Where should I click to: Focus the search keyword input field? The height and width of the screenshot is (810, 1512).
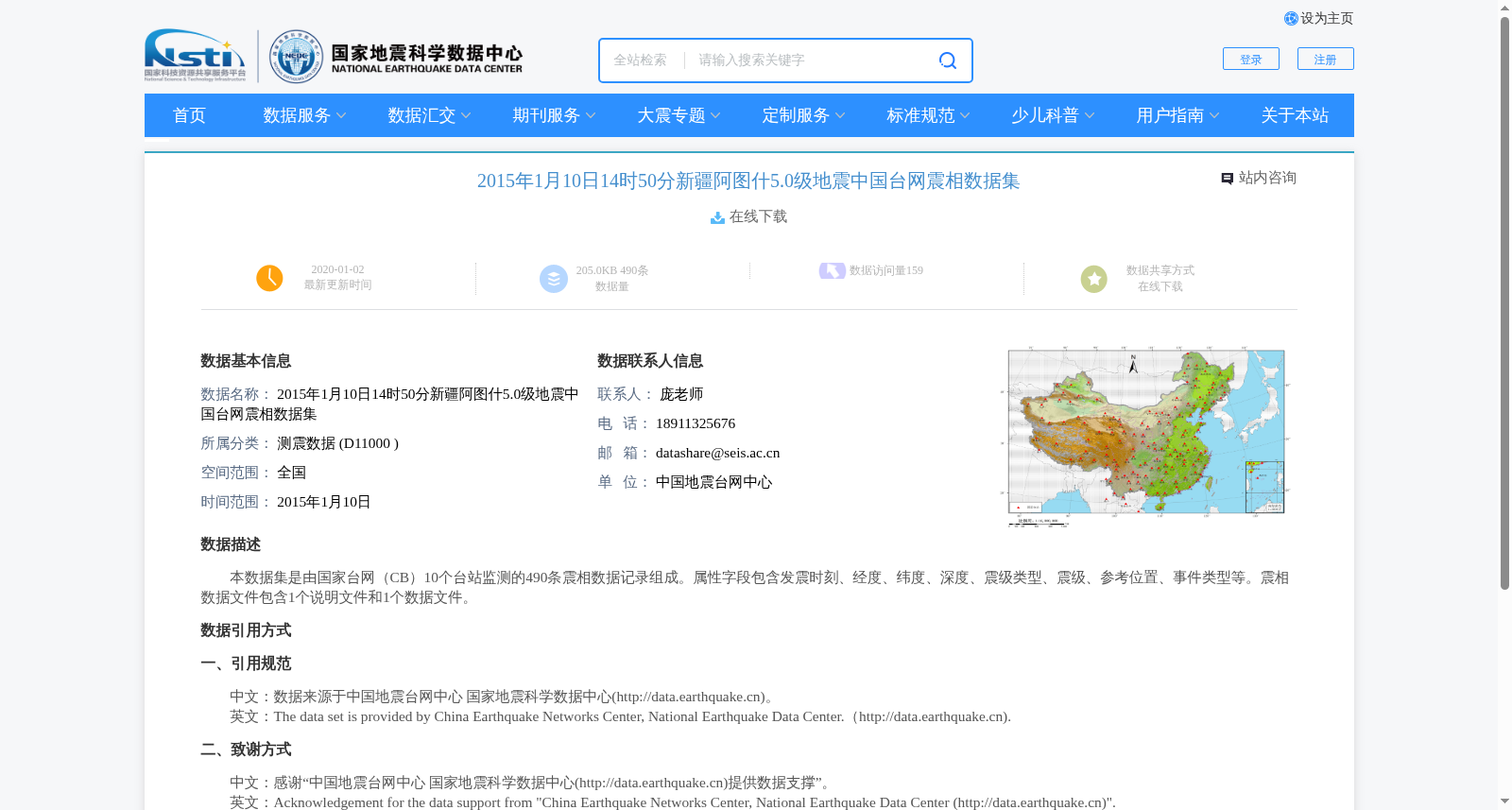(x=811, y=60)
